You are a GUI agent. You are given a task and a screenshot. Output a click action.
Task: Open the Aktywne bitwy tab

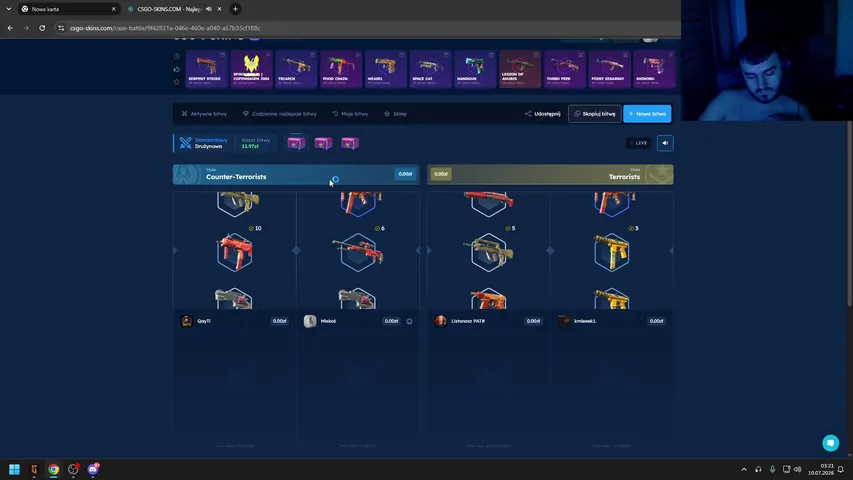[204, 114]
